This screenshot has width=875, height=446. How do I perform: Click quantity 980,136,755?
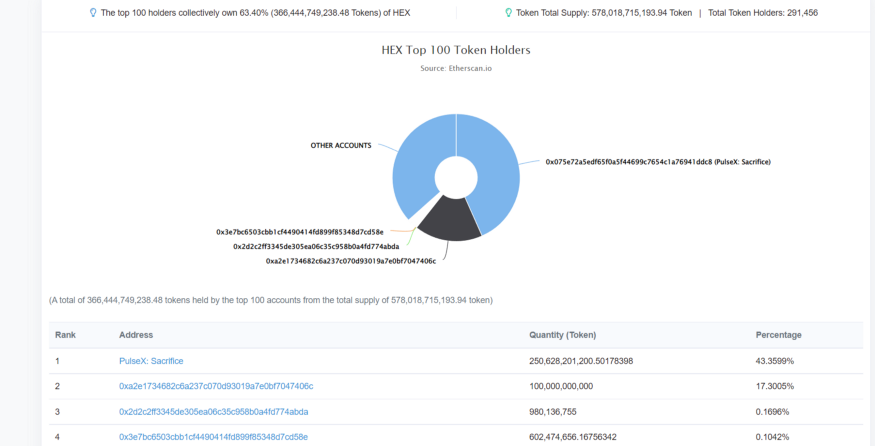point(552,412)
